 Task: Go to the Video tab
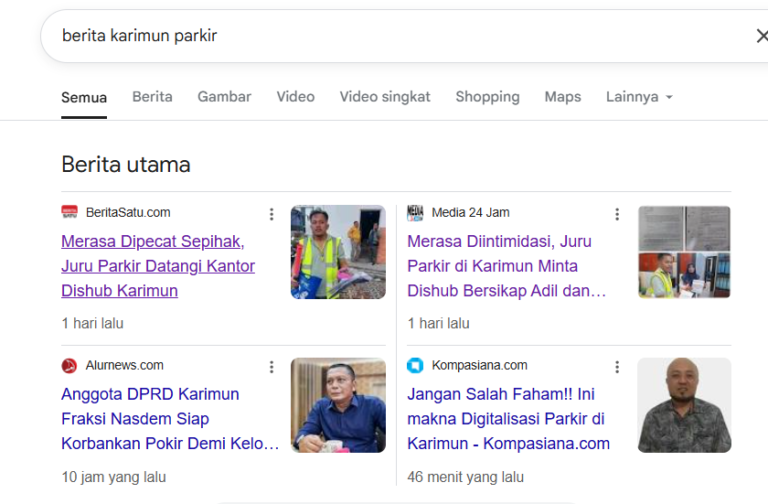295,96
